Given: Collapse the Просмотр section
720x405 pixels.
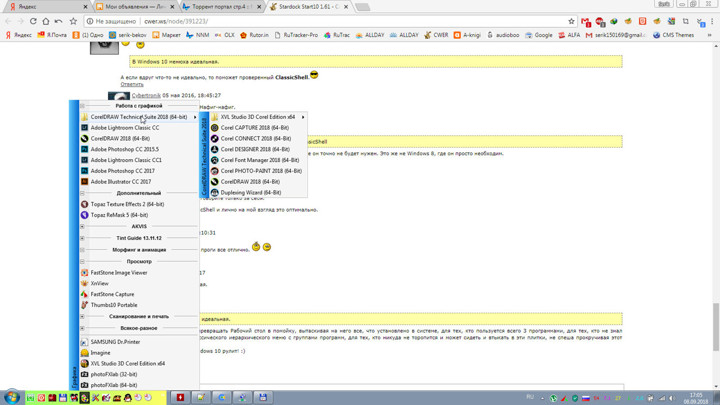Looking at the screenshot, I should pyautogui.click(x=83, y=261).
